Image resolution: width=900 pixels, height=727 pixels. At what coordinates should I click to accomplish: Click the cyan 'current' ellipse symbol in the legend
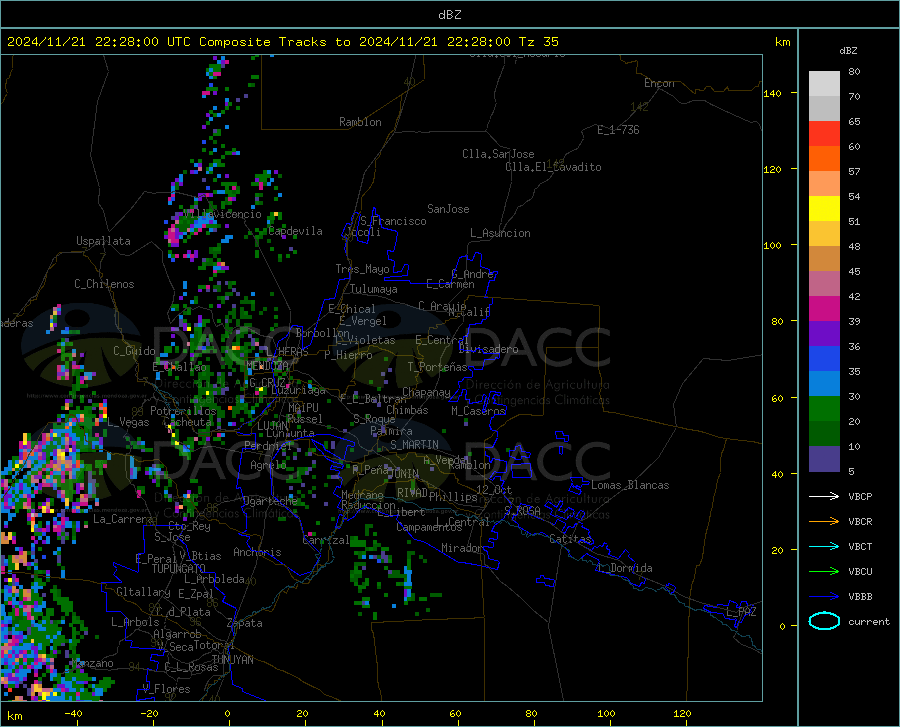click(824, 621)
